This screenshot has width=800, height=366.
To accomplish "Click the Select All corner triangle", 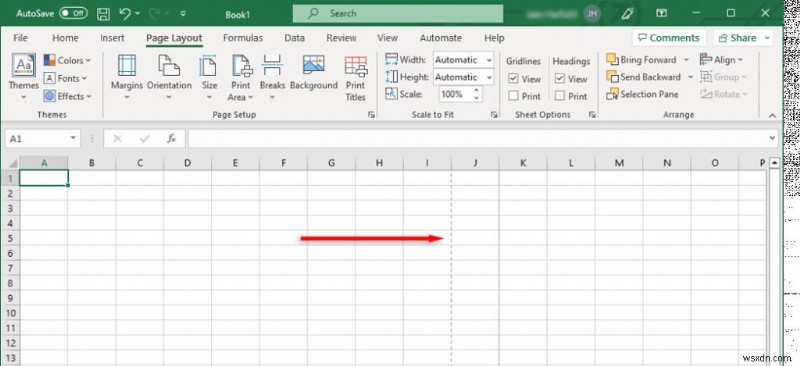I will pyautogui.click(x=13, y=163).
